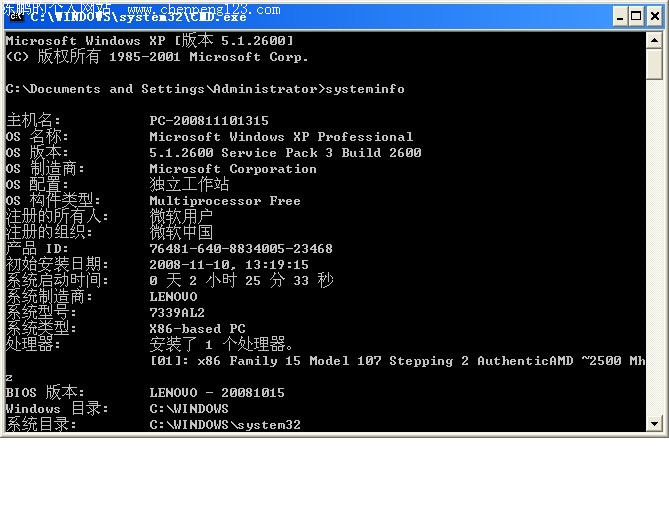
Task: Click the scrollbar down arrow
Action: (x=655, y=424)
